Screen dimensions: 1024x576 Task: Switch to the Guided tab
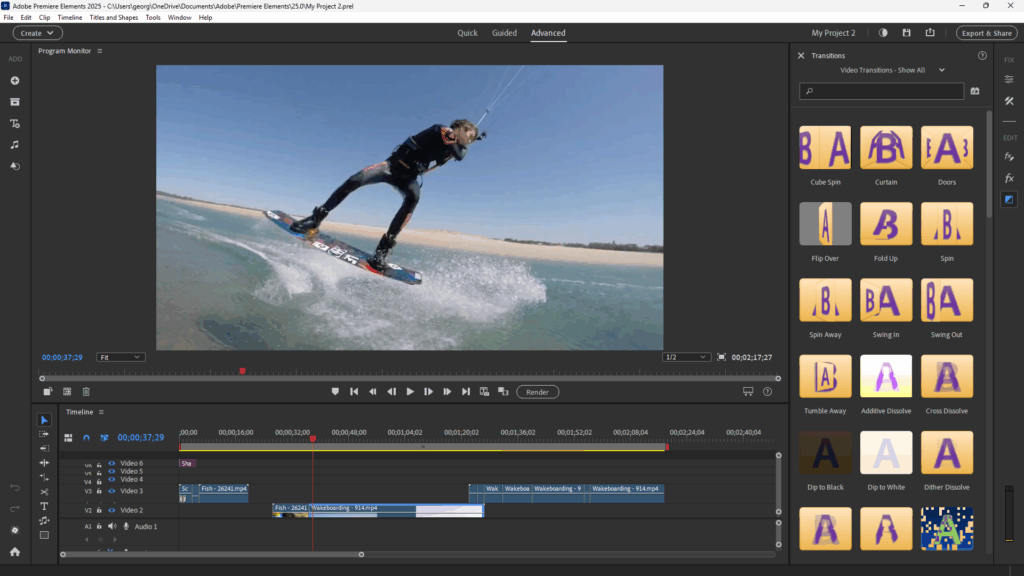[504, 33]
